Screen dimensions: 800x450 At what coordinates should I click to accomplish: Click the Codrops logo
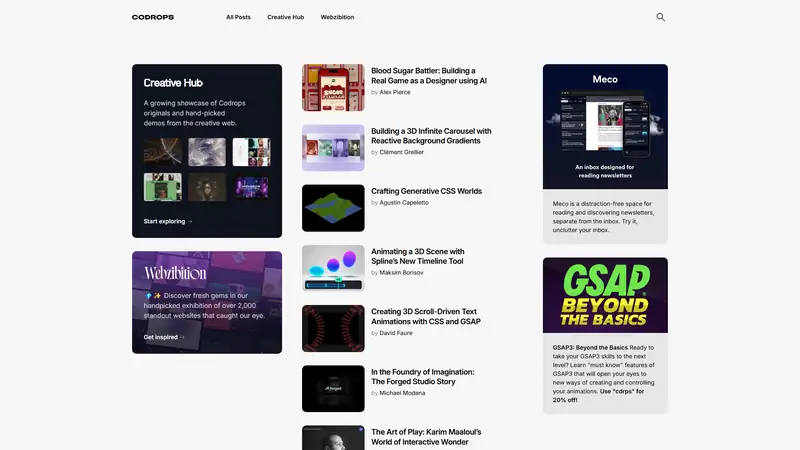pos(153,17)
